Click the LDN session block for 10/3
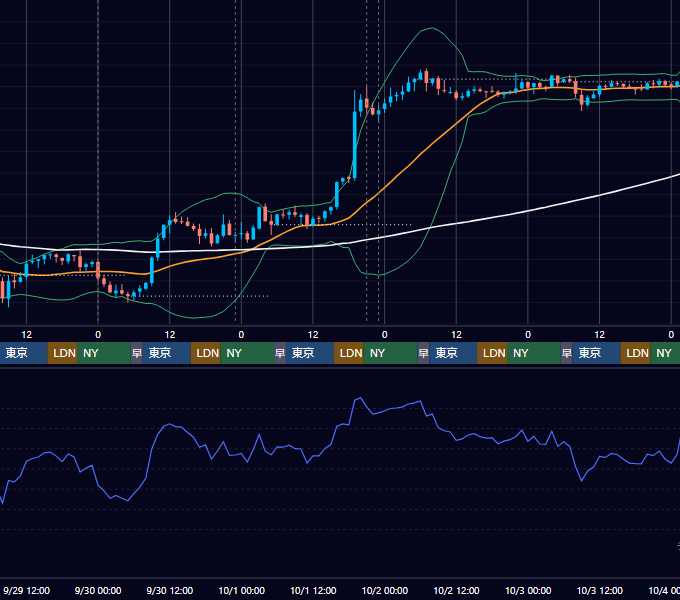This screenshot has height=600, width=680. [636, 353]
